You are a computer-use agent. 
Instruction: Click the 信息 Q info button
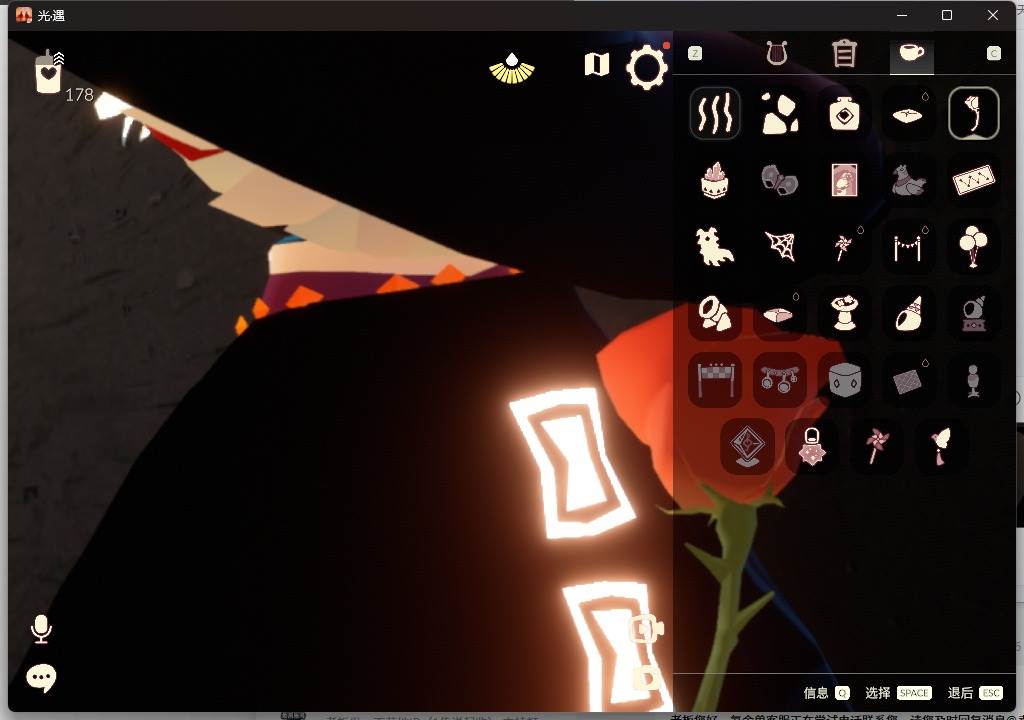point(826,693)
